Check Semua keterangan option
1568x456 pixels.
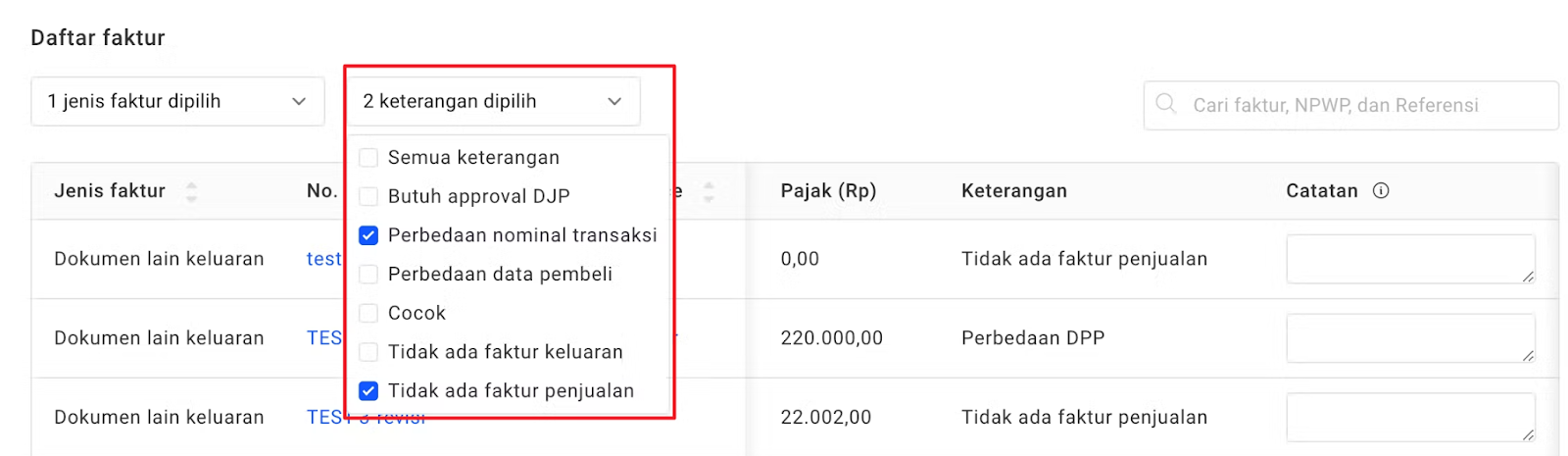point(368,158)
